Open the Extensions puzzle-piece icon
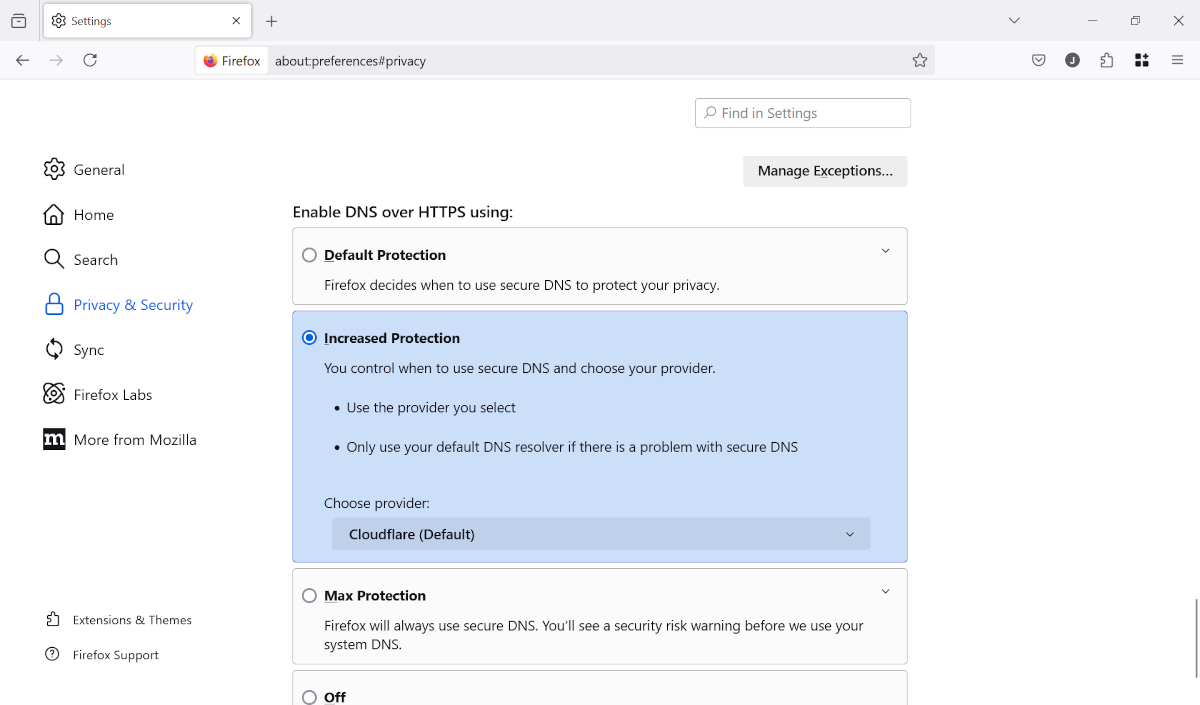Image resolution: width=1200 pixels, height=705 pixels. pyautogui.click(x=1106, y=60)
